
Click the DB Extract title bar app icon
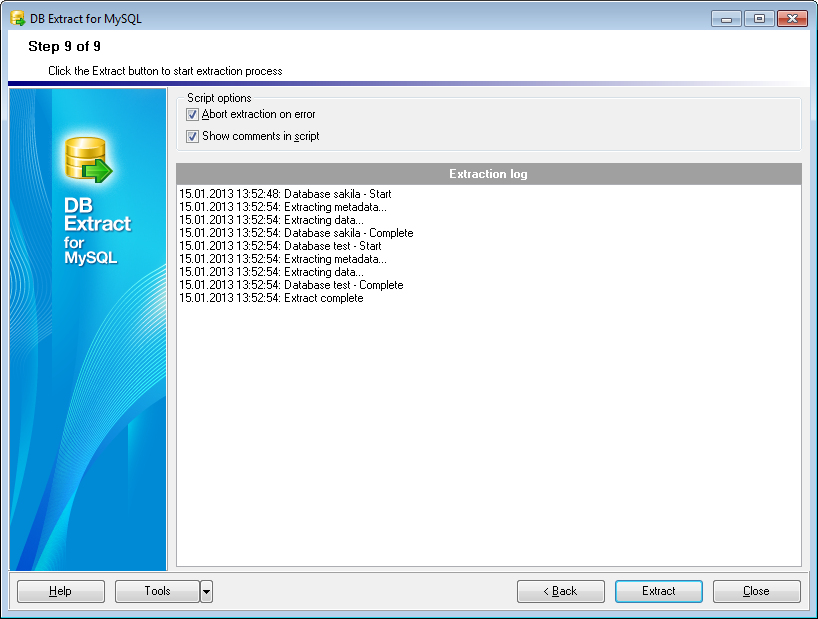click(18, 18)
